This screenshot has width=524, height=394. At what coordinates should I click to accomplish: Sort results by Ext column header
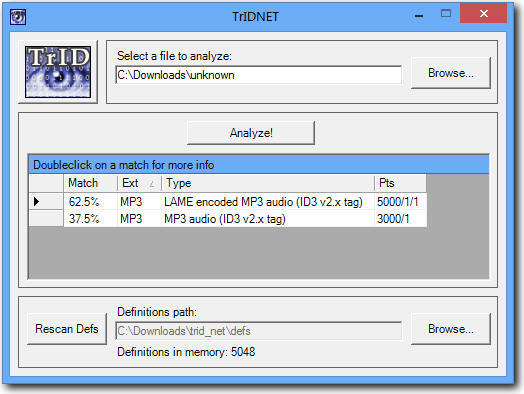139,183
